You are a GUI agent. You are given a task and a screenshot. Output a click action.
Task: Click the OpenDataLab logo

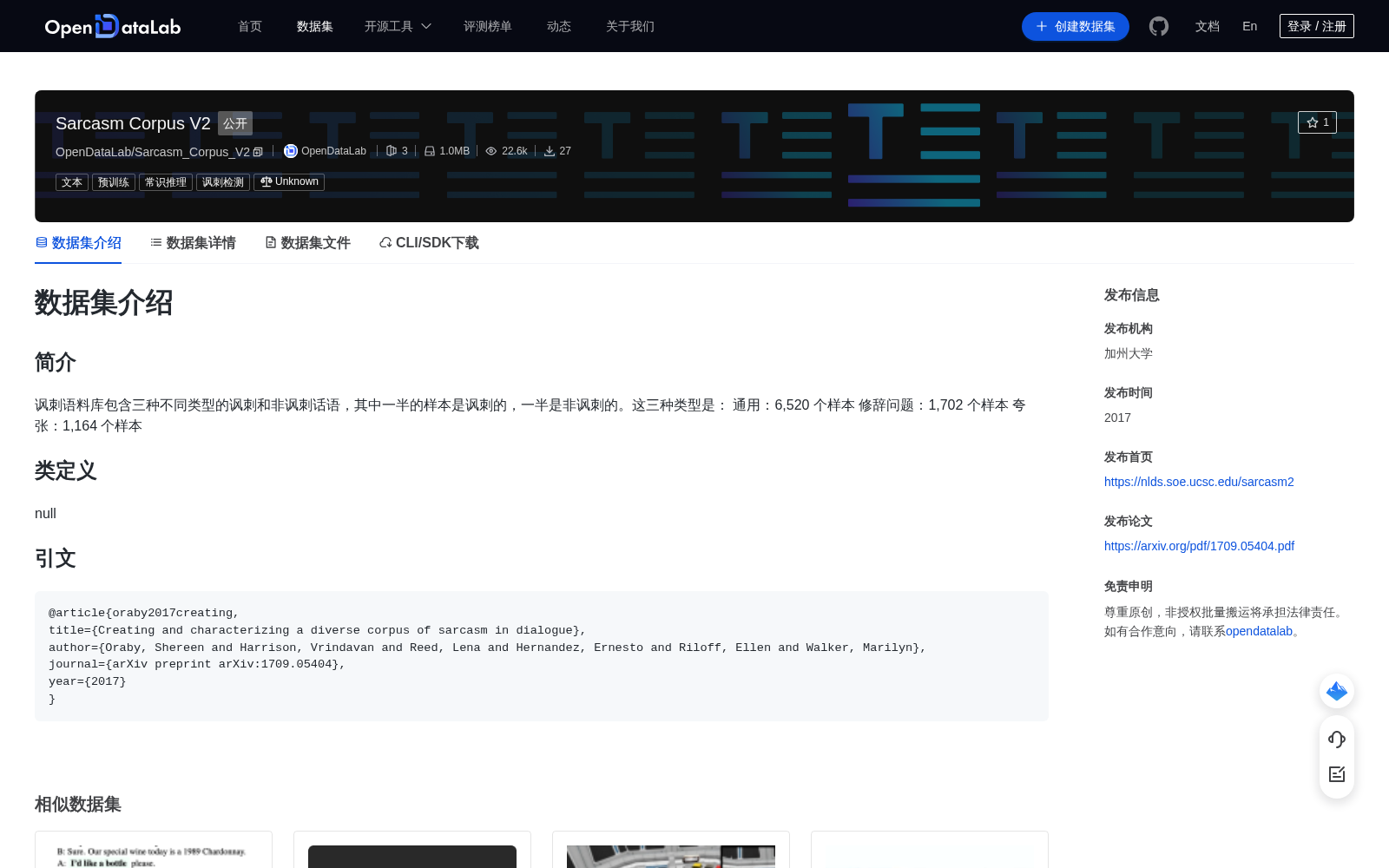tap(113, 26)
